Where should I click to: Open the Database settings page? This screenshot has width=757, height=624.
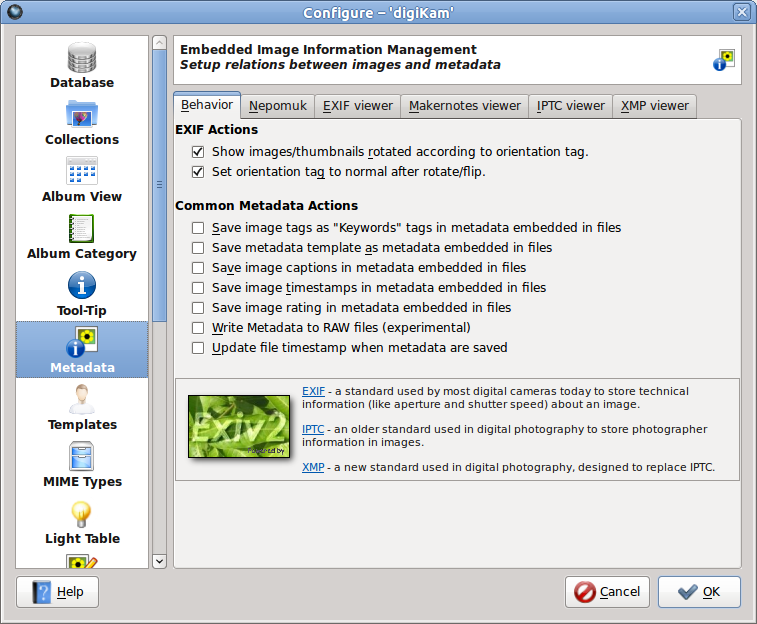[x=82, y=65]
